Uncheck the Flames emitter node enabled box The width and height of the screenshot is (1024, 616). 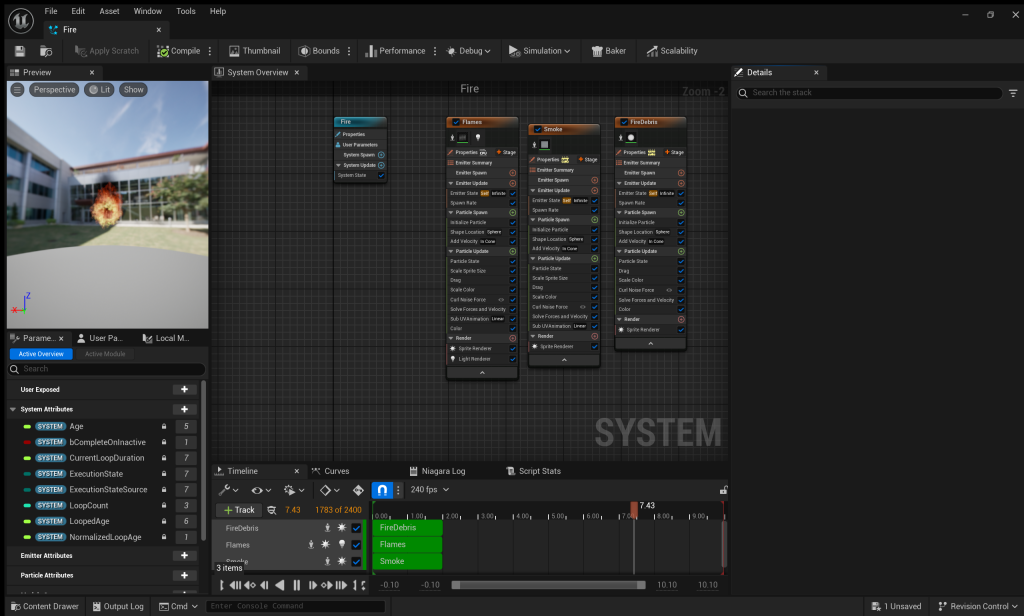(456, 122)
